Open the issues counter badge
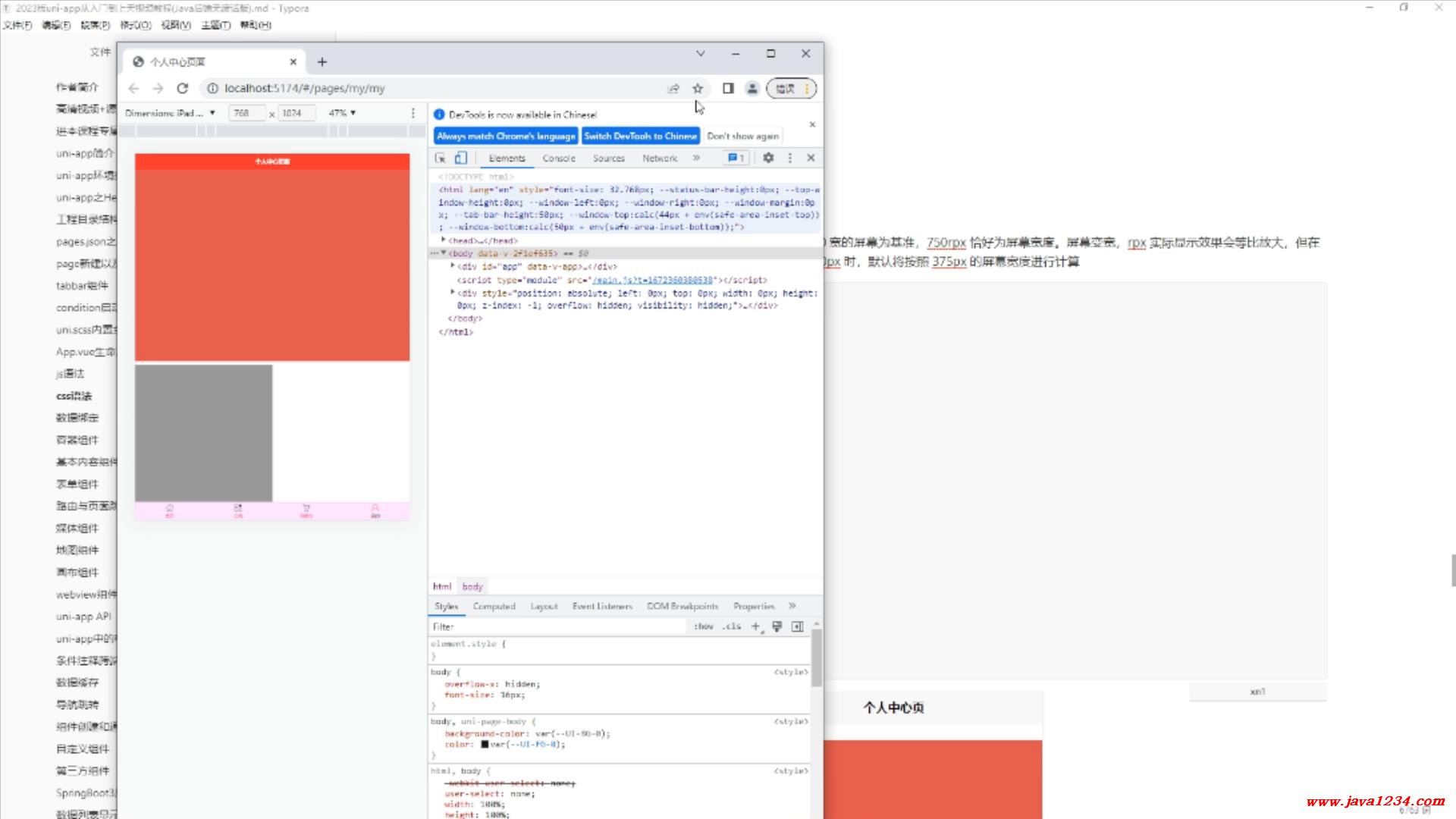Screen dimensions: 1456x819 click(736, 158)
